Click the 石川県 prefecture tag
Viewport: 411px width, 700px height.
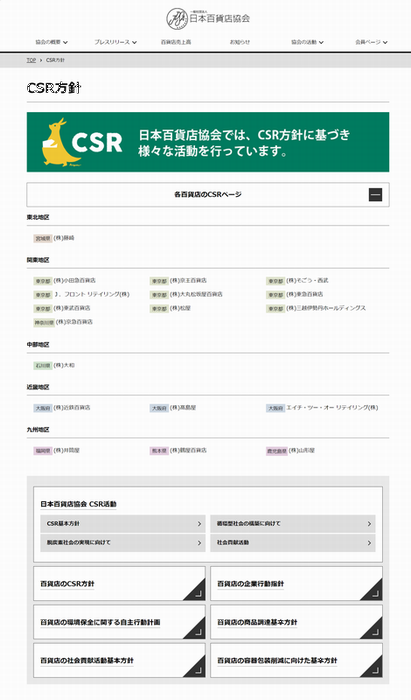pyautogui.click(x=43, y=366)
